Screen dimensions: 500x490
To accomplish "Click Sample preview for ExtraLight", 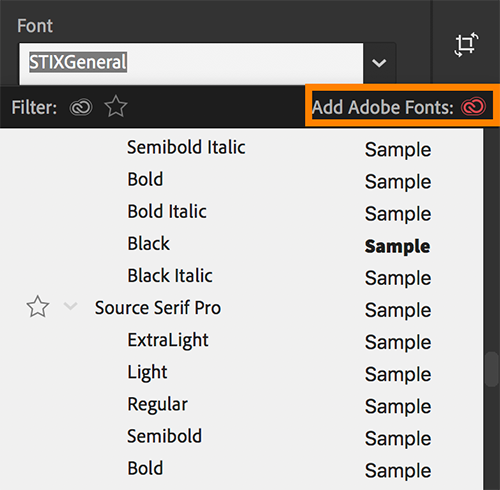I will click(x=398, y=343).
